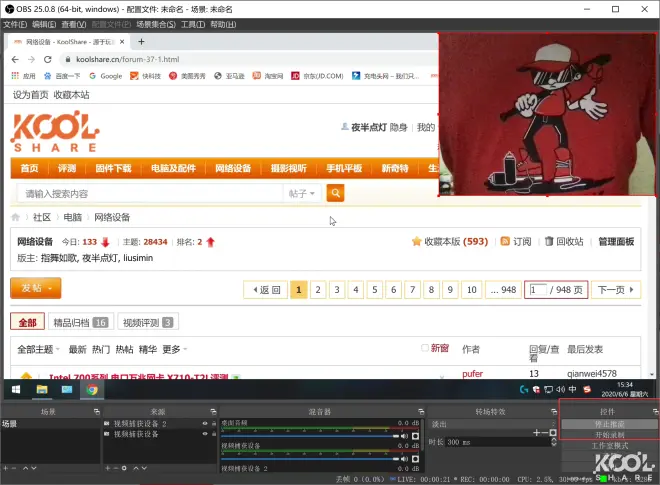Remove the selected scene with the minus icon

[x=14, y=468]
